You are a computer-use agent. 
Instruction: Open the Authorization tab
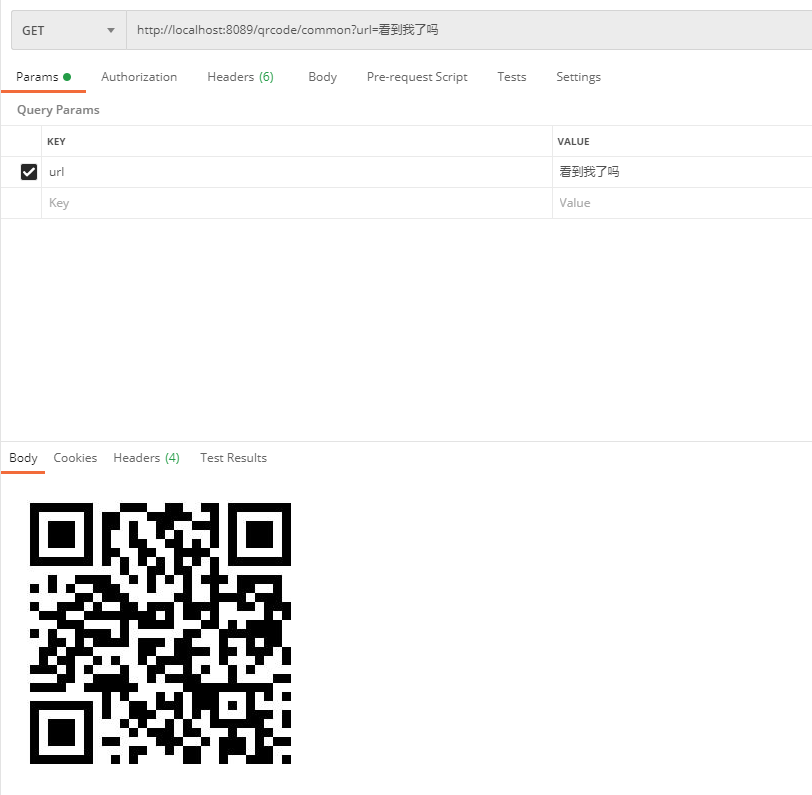coord(139,77)
